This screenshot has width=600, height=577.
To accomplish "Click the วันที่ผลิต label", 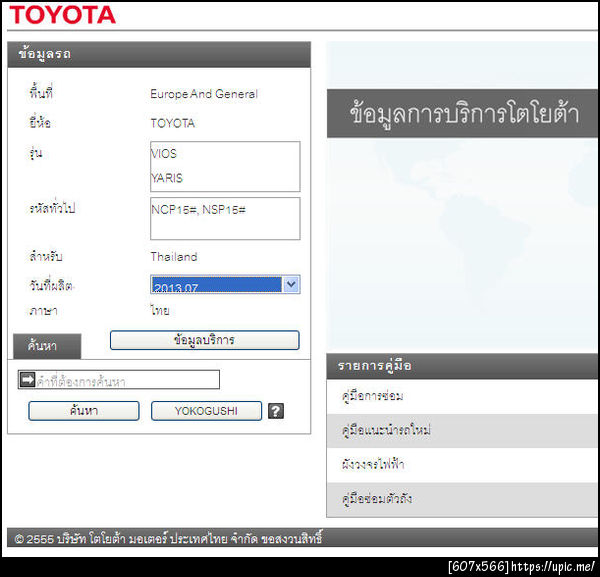I will (x=51, y=285).
